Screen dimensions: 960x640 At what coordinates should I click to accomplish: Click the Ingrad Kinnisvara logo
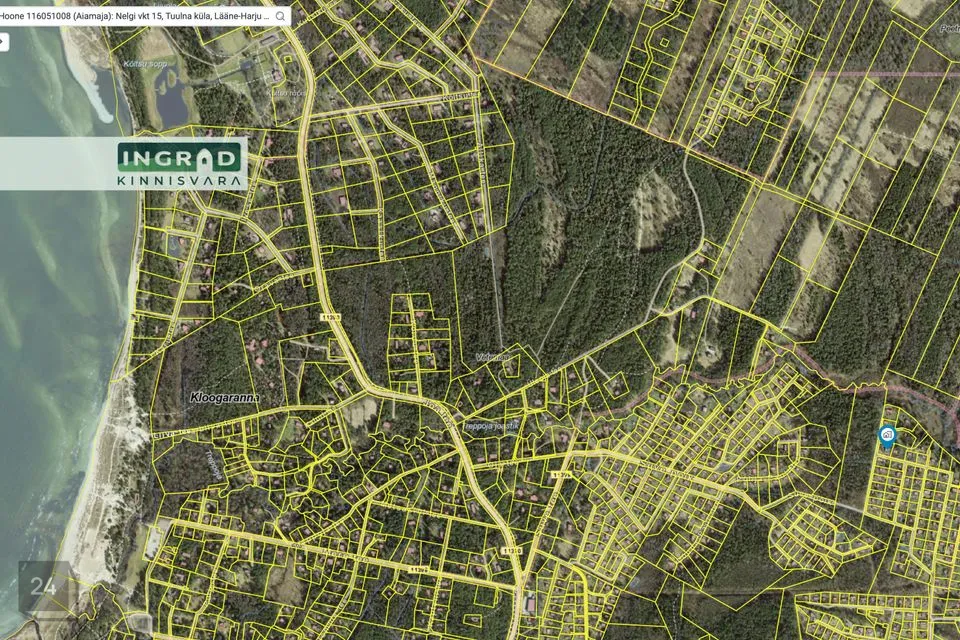click(181, 164)
